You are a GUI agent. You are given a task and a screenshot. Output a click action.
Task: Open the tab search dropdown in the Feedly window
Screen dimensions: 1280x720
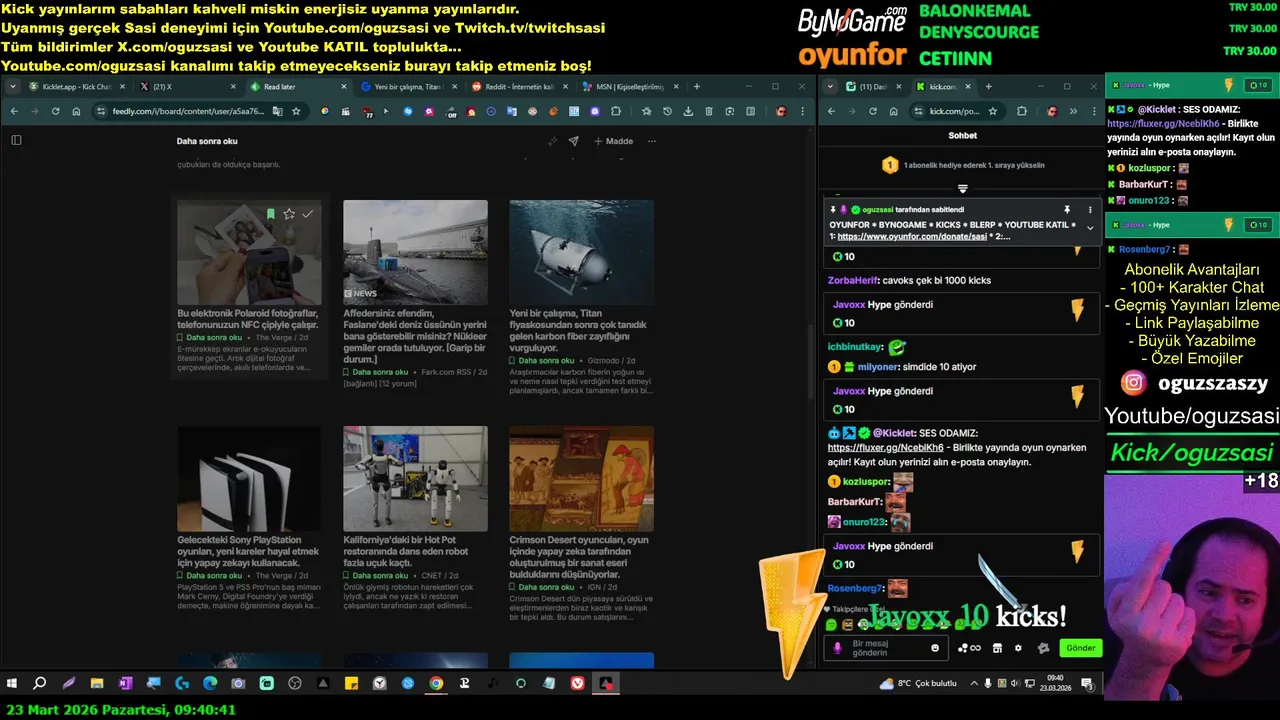pos(13,87)
